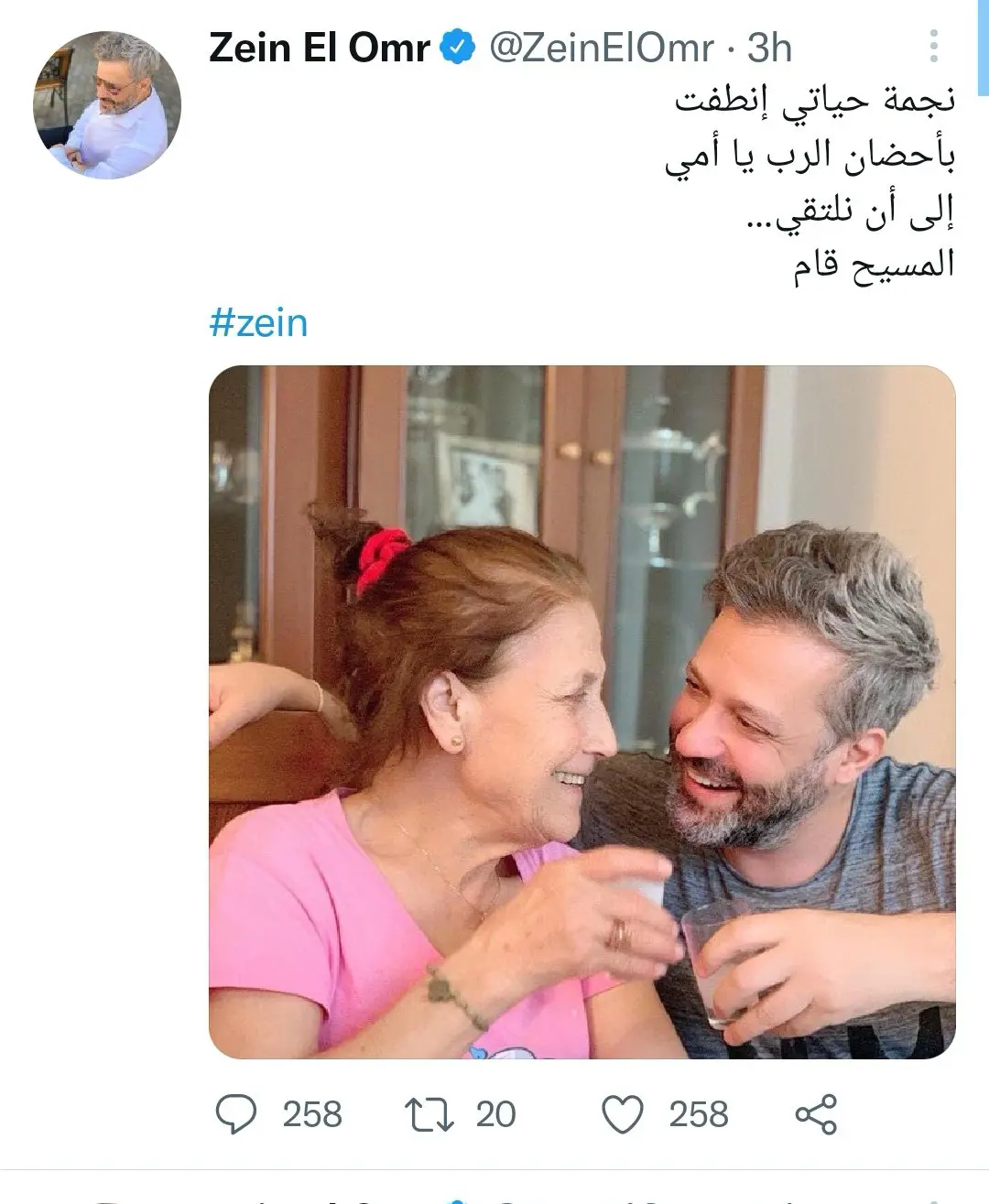Click the 20 retweets count
This screenshot has height=1204, width=989.
(496, 1114)
